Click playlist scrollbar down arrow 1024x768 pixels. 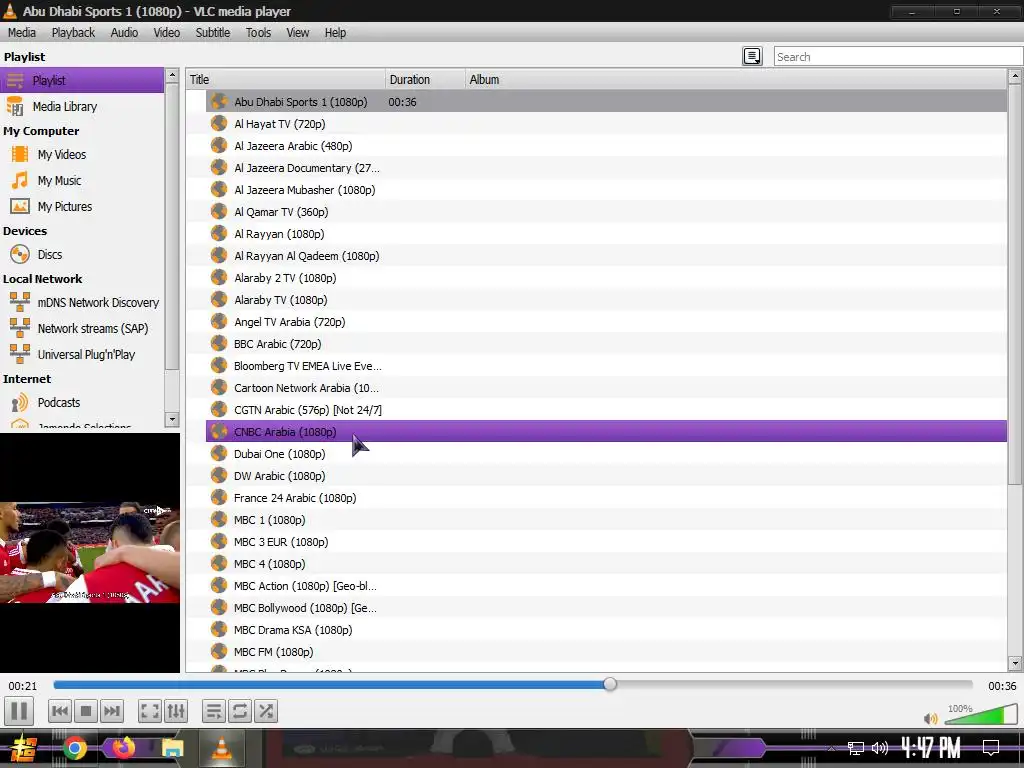click(1015, 664)
